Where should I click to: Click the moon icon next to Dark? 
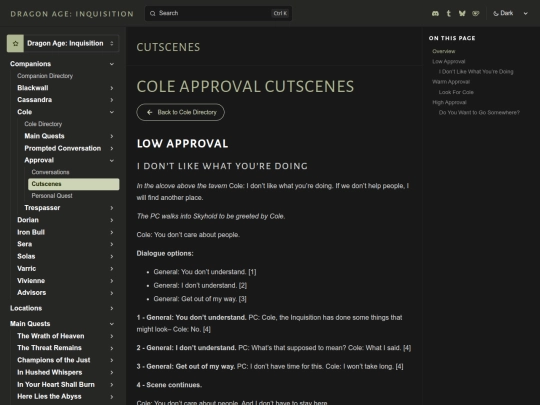496,13
